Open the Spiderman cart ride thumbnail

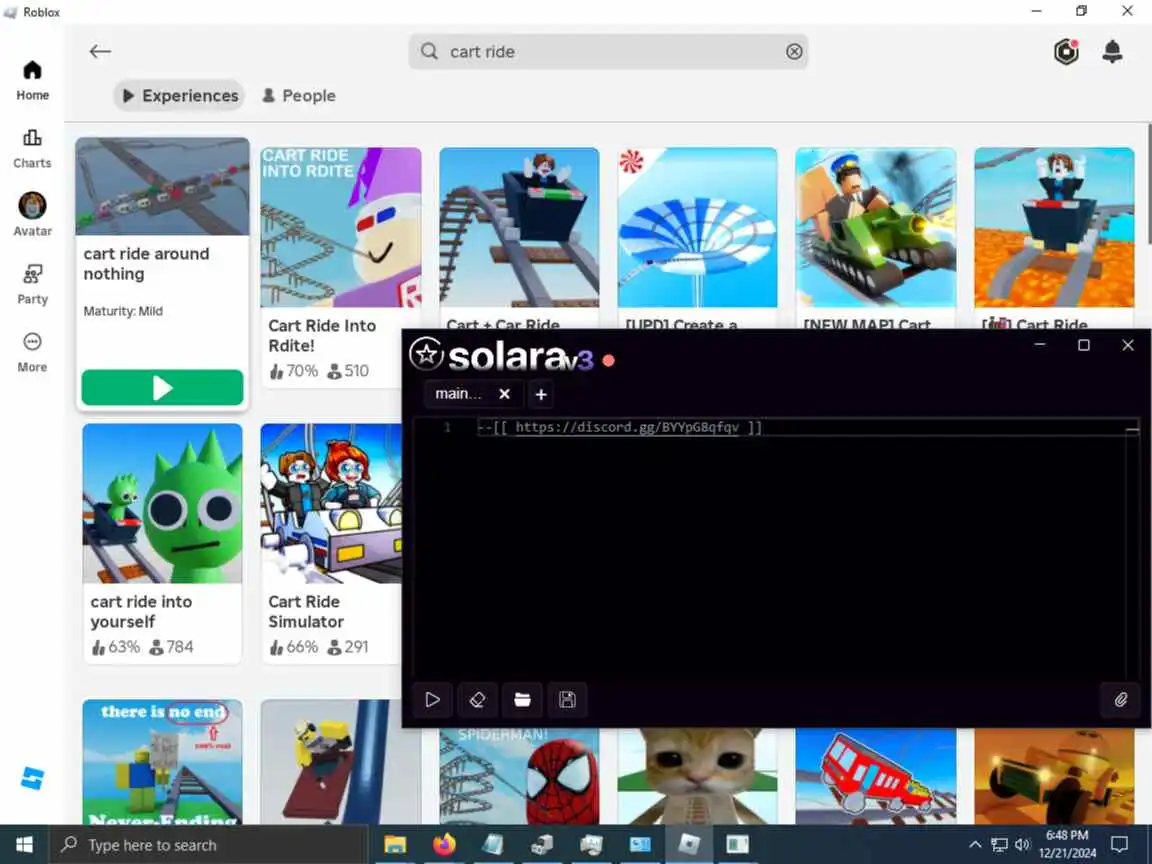pos(519,776)
